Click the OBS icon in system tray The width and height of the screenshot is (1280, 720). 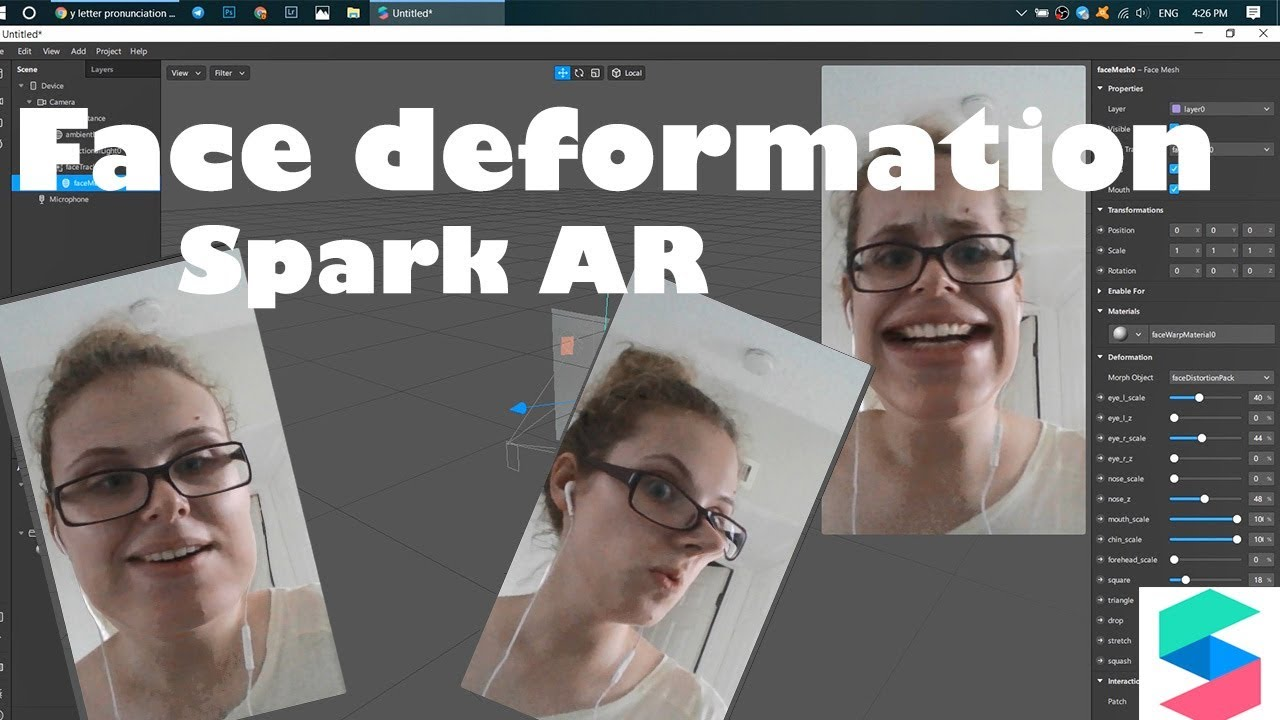pyautogui.click(x=1064, y=13)
